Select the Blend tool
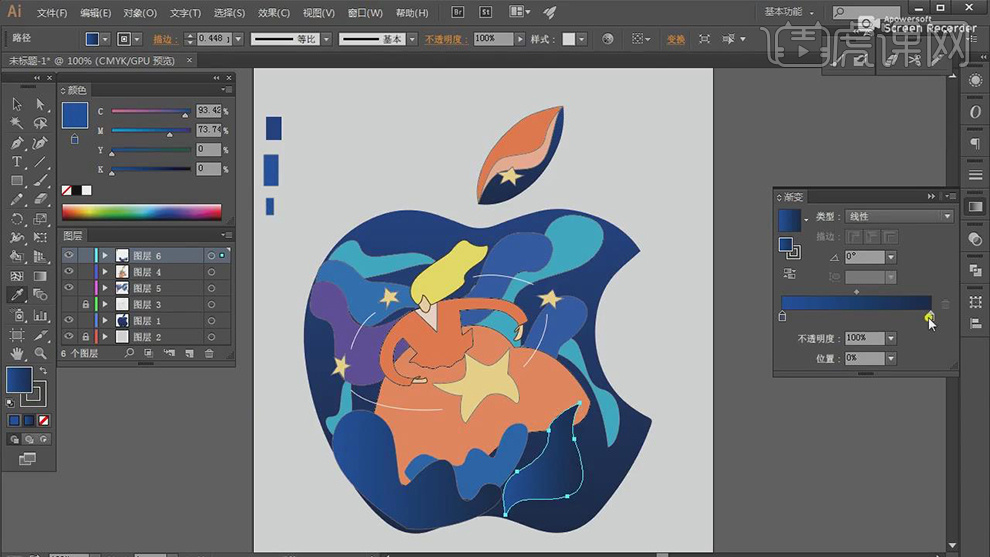Viewport: 990px width, 557px height. [40, 295]
